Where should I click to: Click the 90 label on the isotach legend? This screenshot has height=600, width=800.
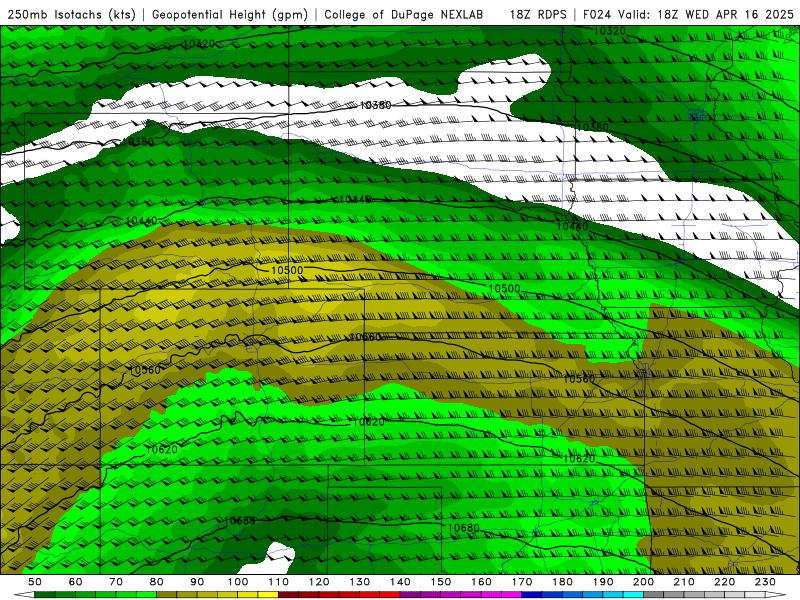pyautogui.click(x=197, y=582)
